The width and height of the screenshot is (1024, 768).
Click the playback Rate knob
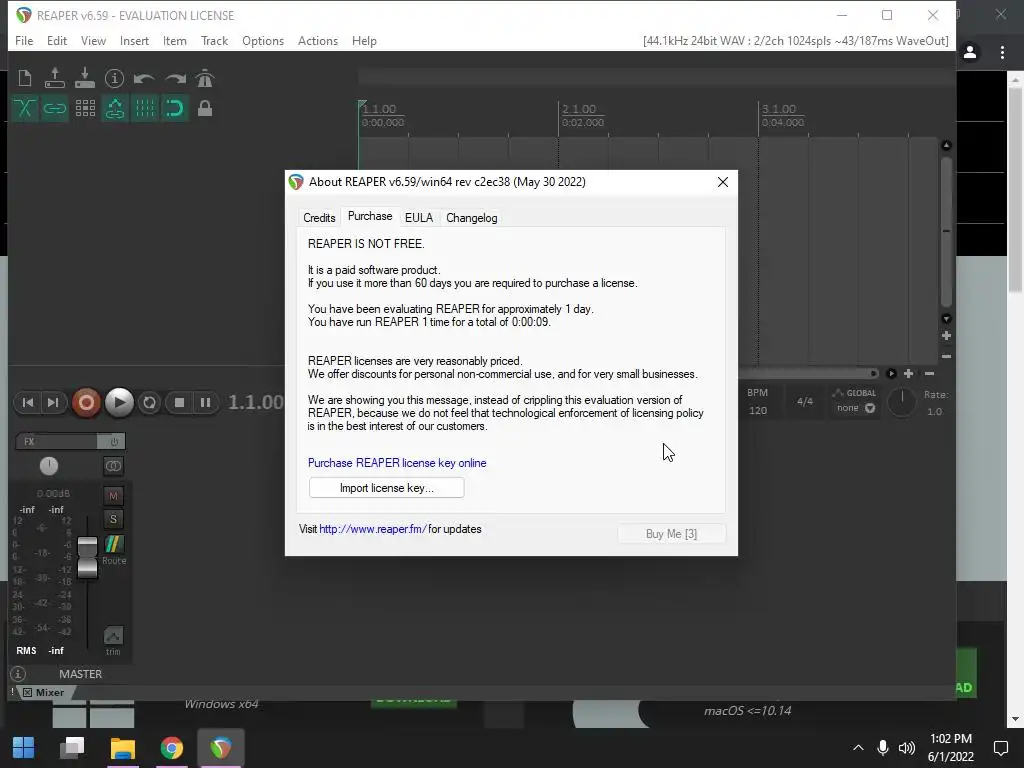tap(903, 402)
